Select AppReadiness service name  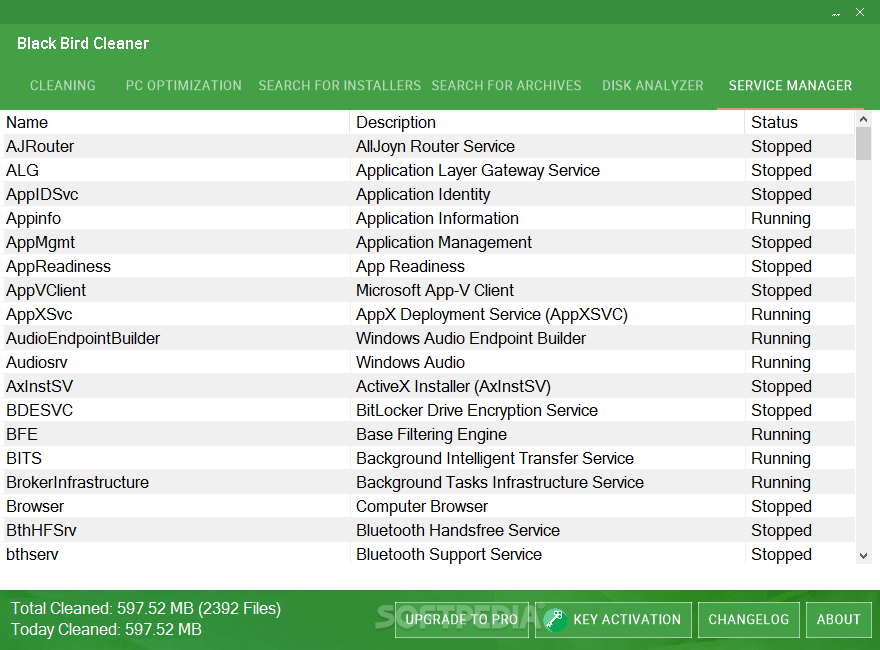pyautogui.click(x=58, y=267)
